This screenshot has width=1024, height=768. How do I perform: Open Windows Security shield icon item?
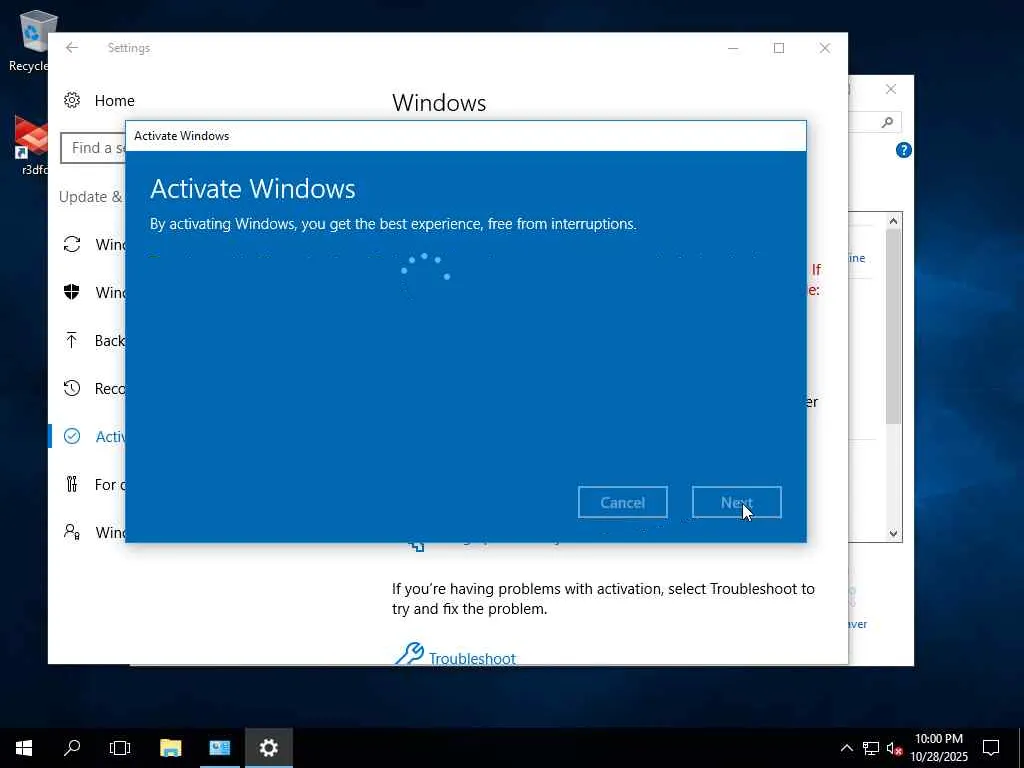point(72,292)
